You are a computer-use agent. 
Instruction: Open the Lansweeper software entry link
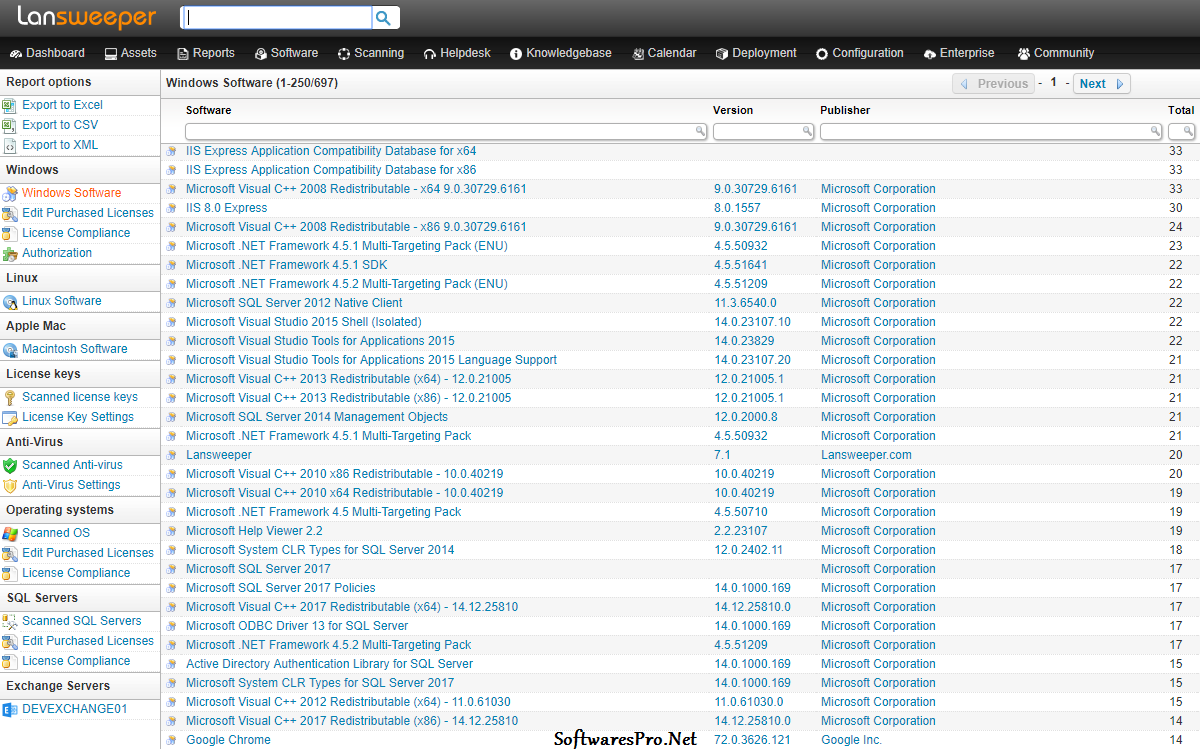pos(218,455)
